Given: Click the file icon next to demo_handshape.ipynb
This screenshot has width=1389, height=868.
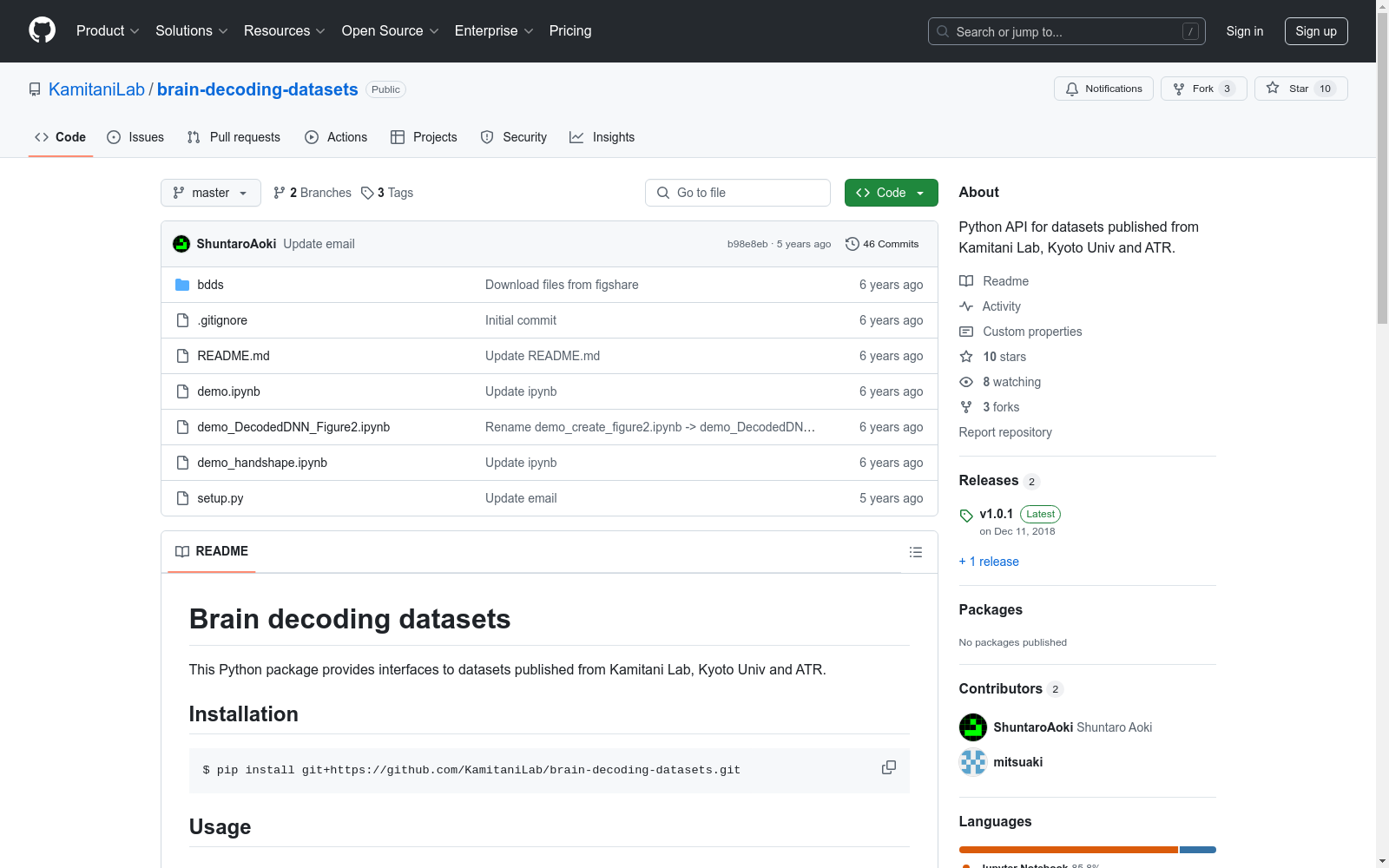Looking at the screenshot, I should [182, 463].
